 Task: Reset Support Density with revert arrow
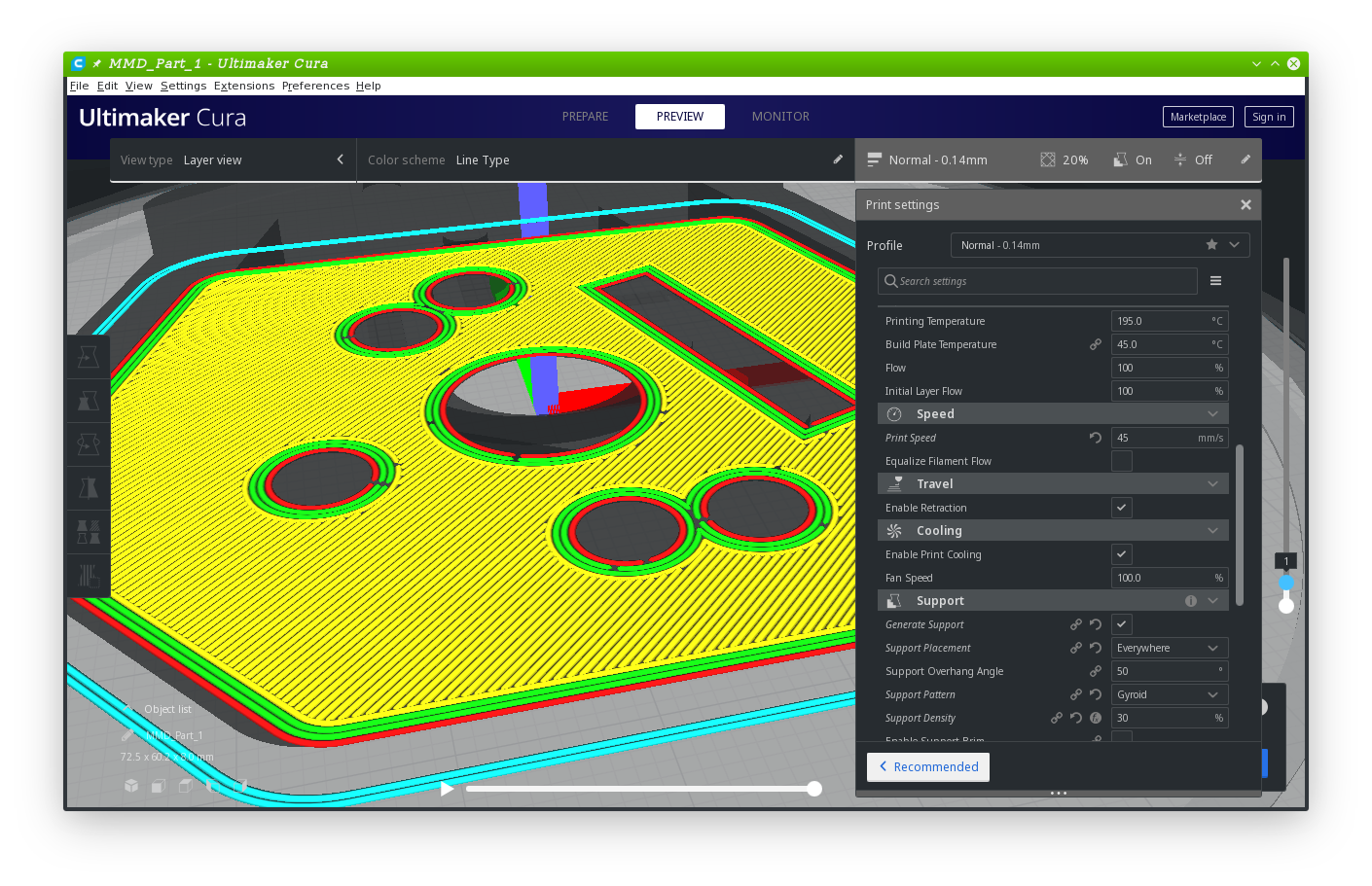tap(1076, 718)
